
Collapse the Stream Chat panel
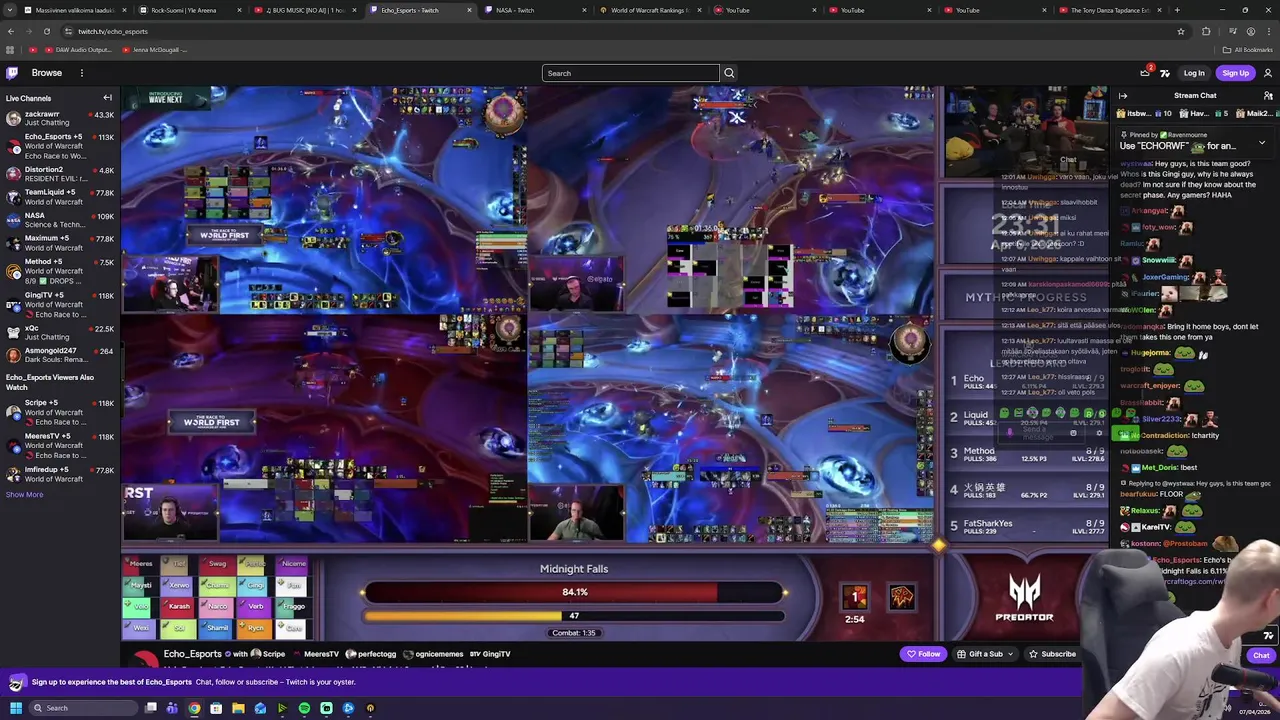(x=1123, y=96)
